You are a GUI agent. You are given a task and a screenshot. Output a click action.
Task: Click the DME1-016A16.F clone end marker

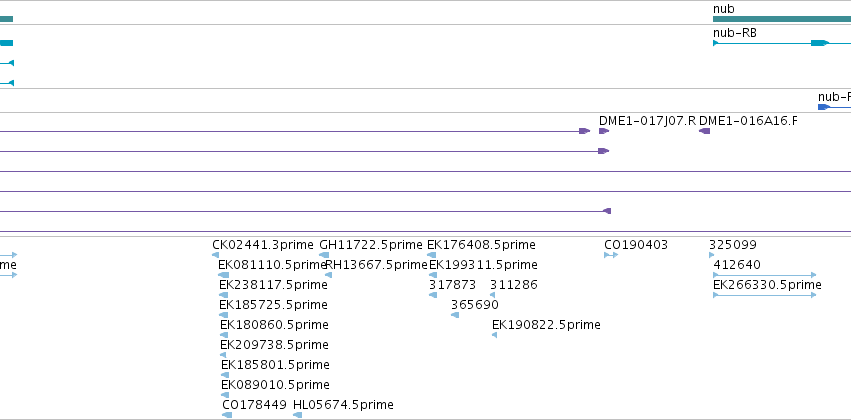[x=704, y=131]
